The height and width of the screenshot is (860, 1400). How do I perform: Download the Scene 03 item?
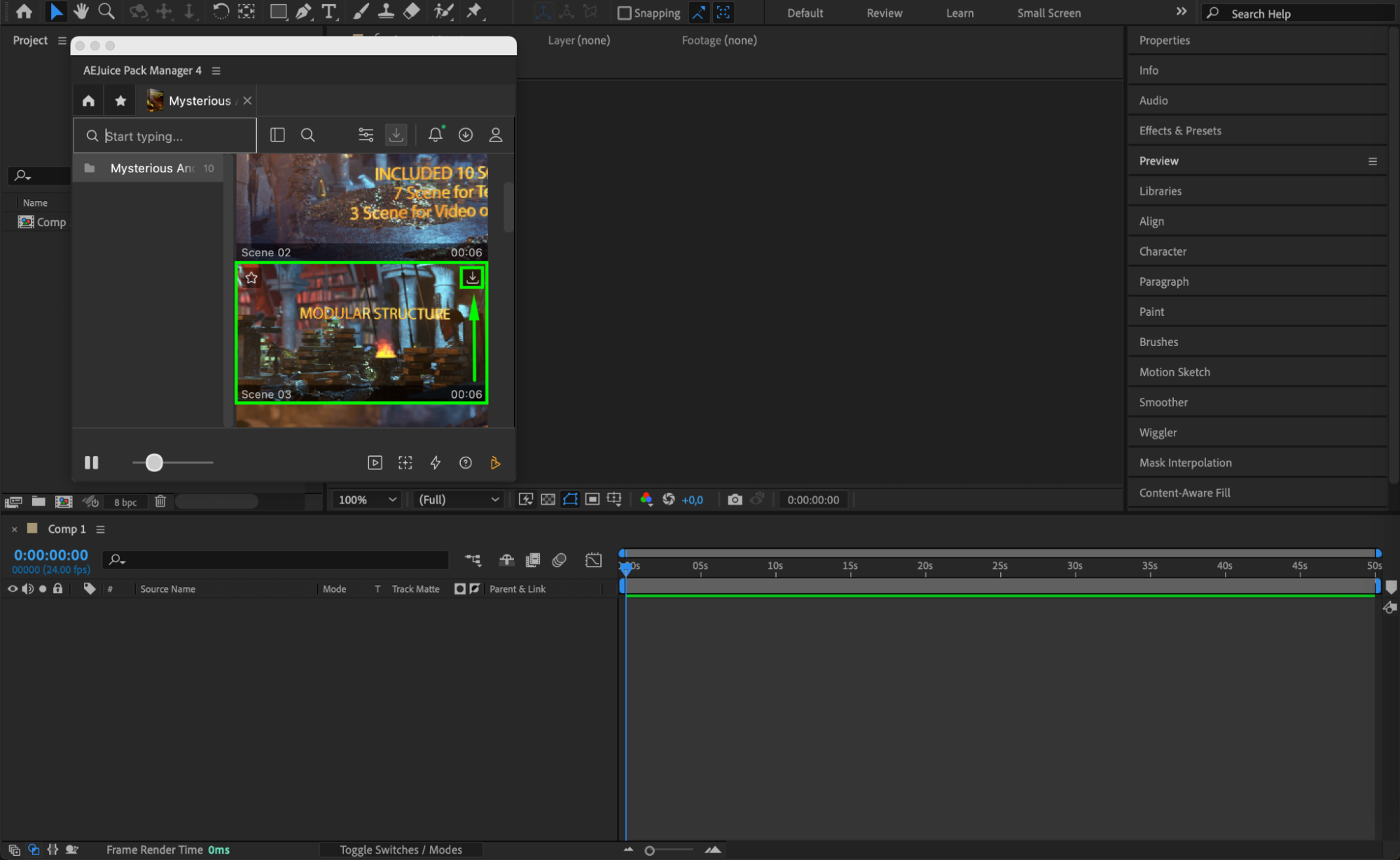click(473, 277)
